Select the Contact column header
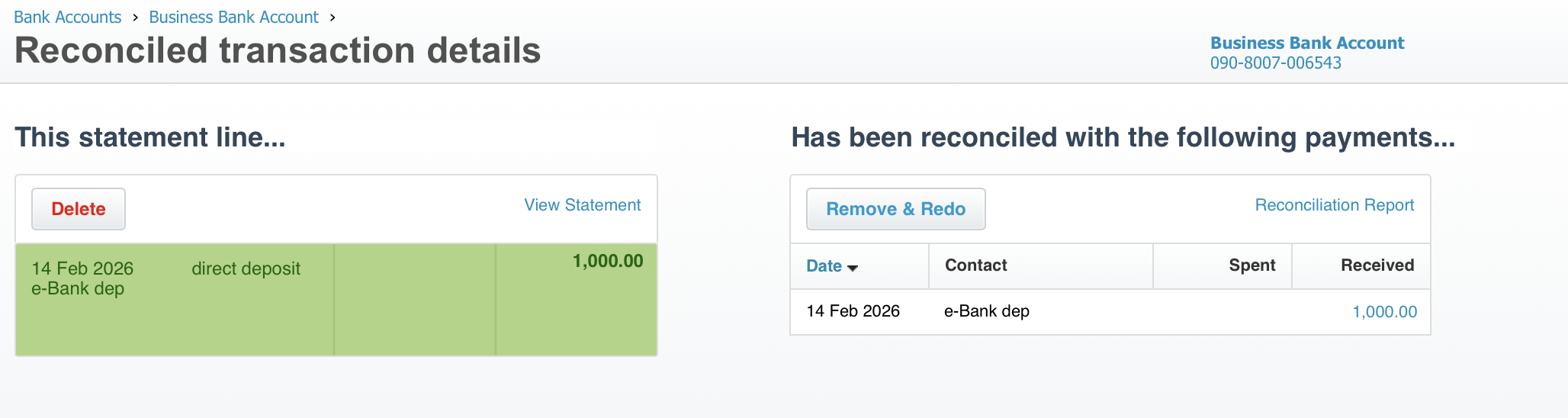The image size is (1568, 418). point(975,265)
